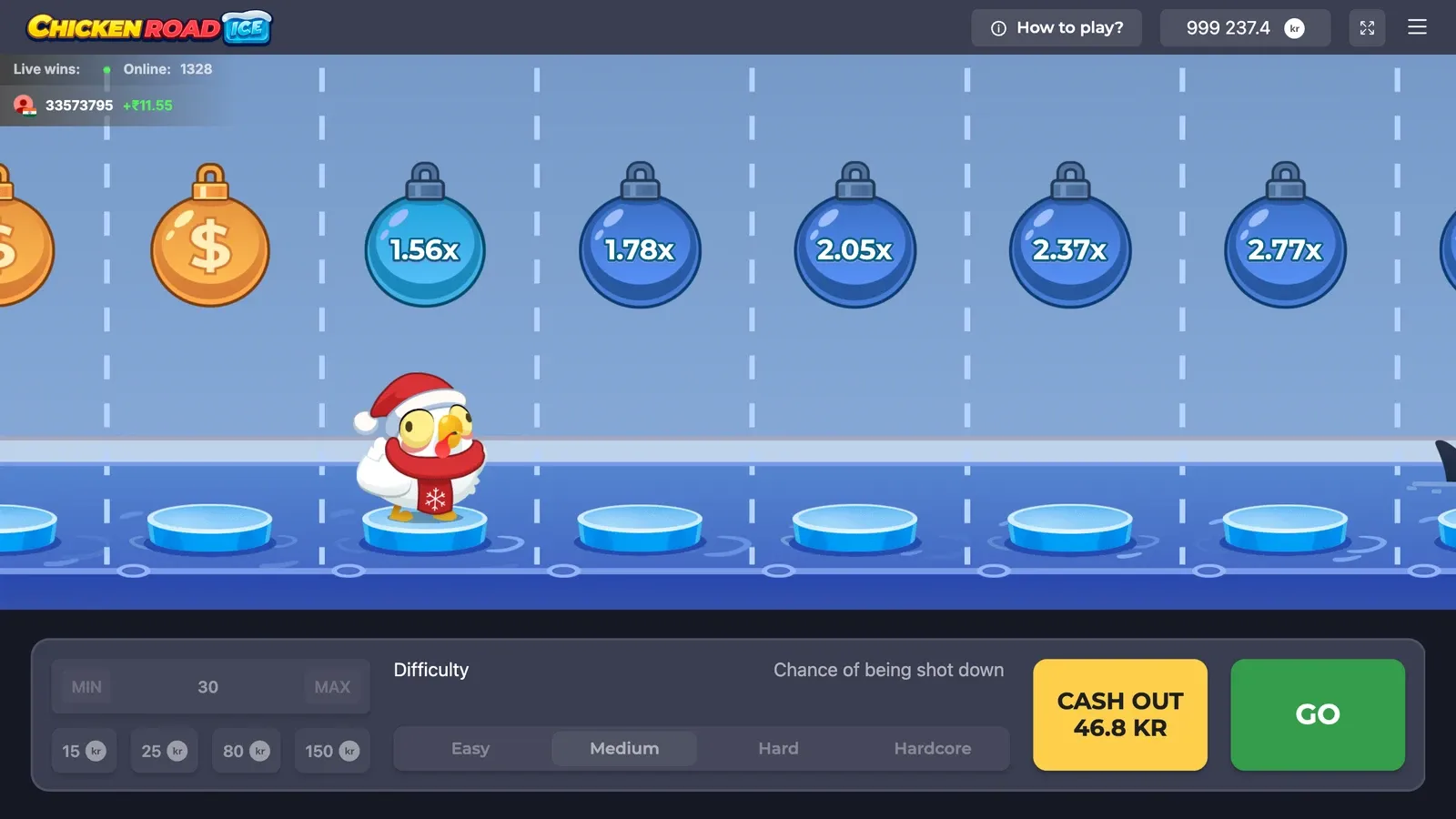1456x819 pixels.
Task: Click the bet amount field showing 30
Action: [208, 687]
